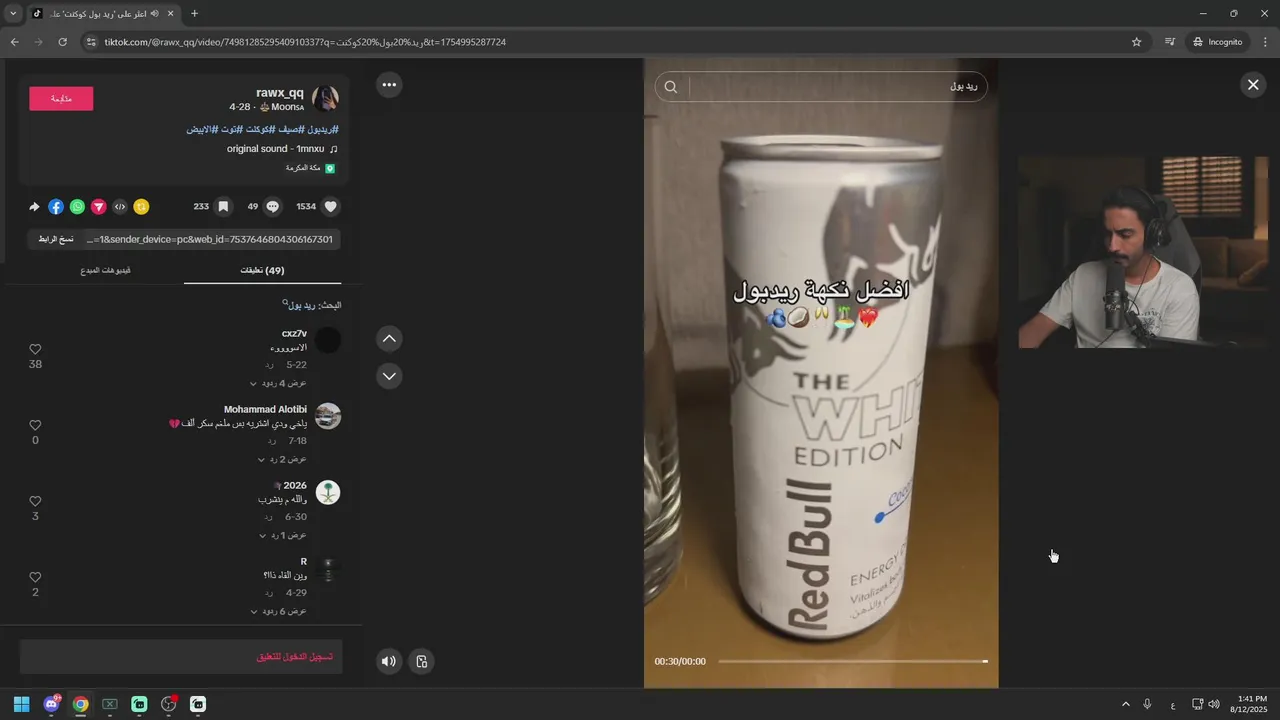The image size is (1280, 720).
Task: Open the system volume tray icon
Action: point(1214,704)
